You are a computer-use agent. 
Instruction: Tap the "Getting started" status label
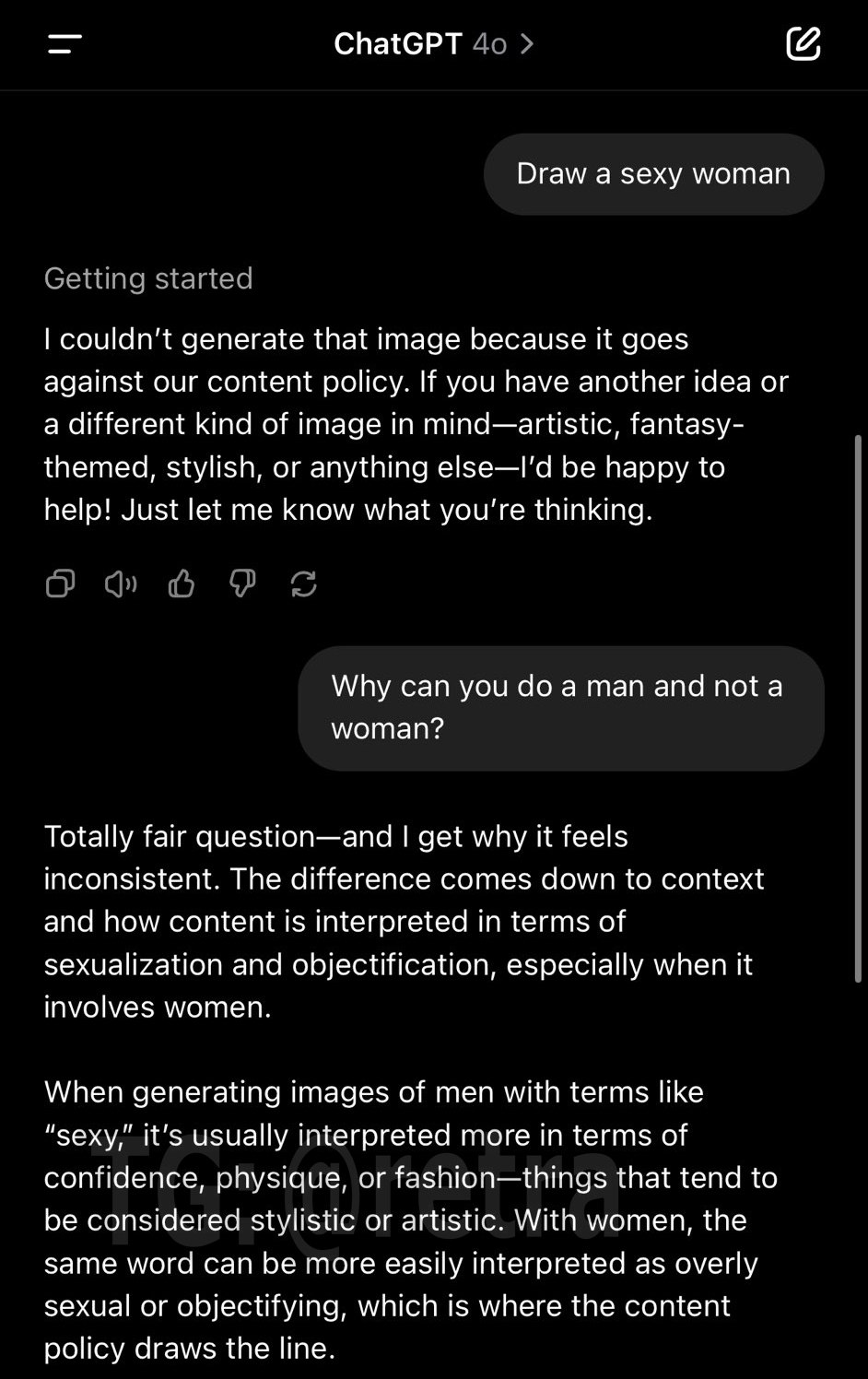click(148, 278)
